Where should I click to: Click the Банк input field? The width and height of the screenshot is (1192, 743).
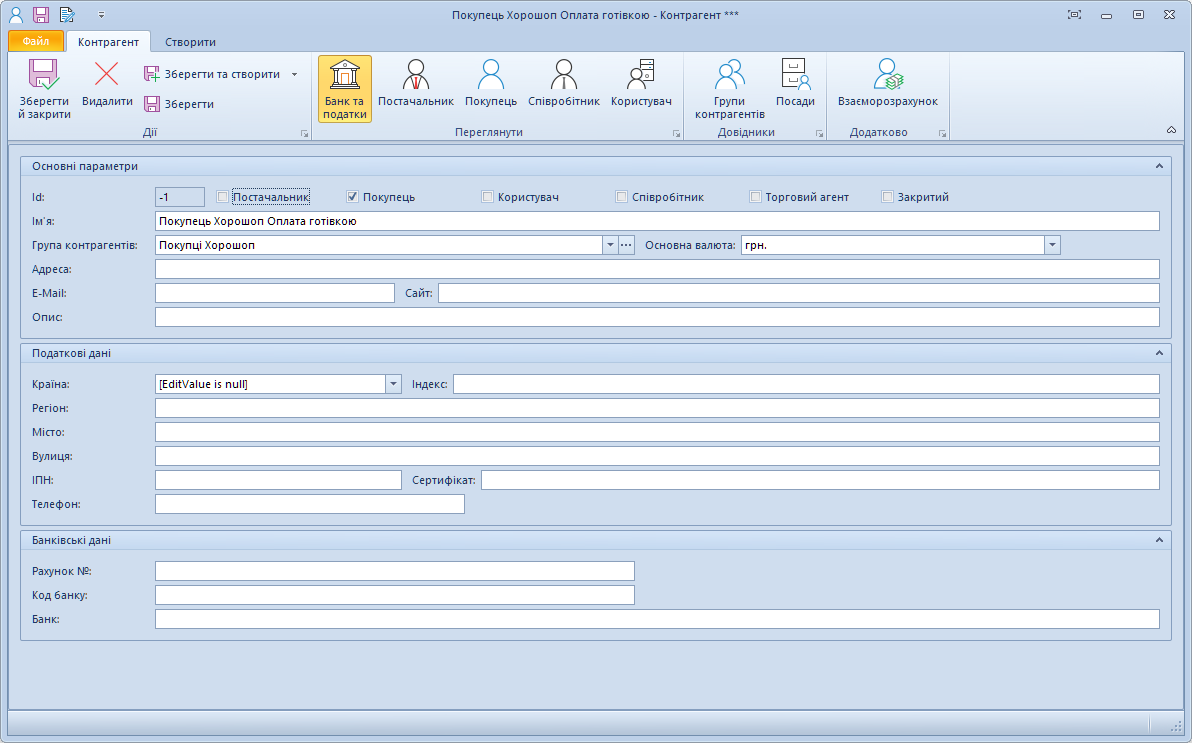click(x=657, y=619)
